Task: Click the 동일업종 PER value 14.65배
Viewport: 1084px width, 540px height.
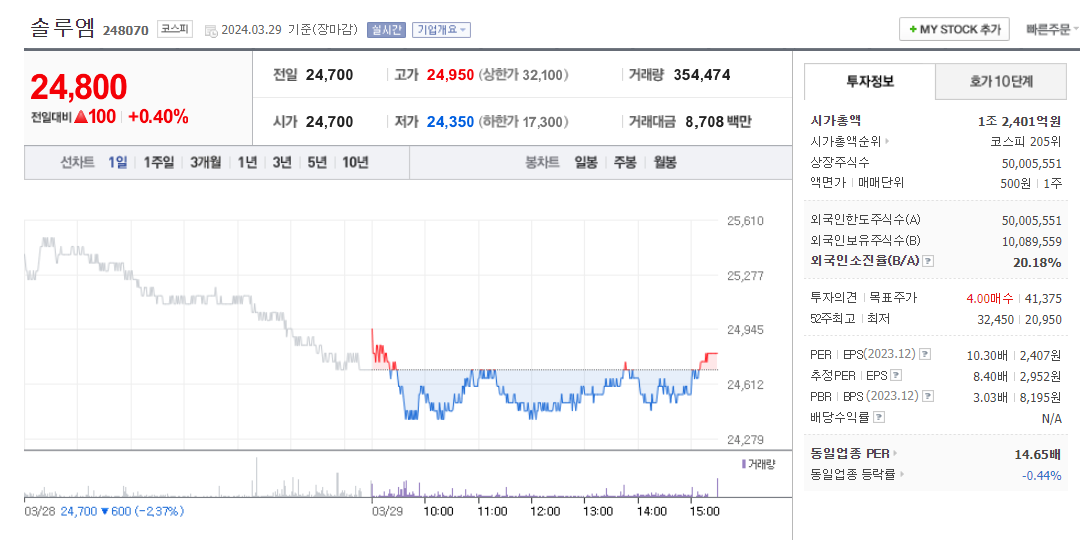Action: [1038, 455]
